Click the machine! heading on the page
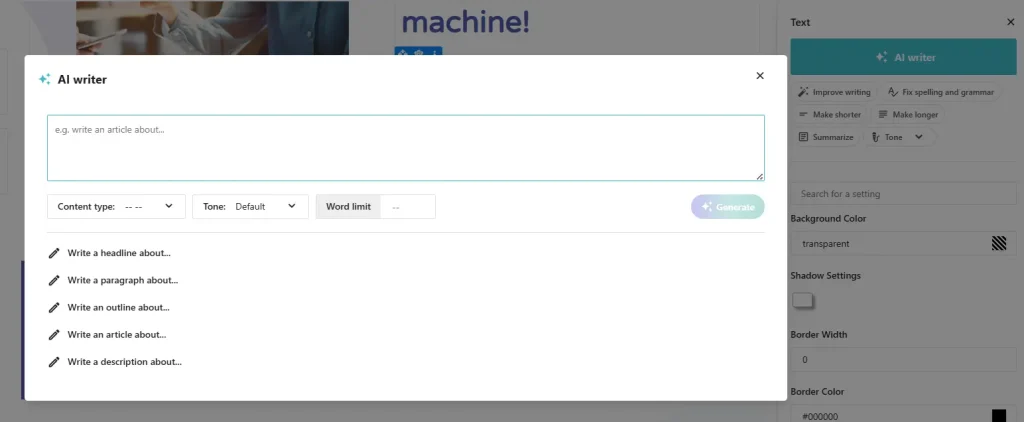 (x=466, y=22)
